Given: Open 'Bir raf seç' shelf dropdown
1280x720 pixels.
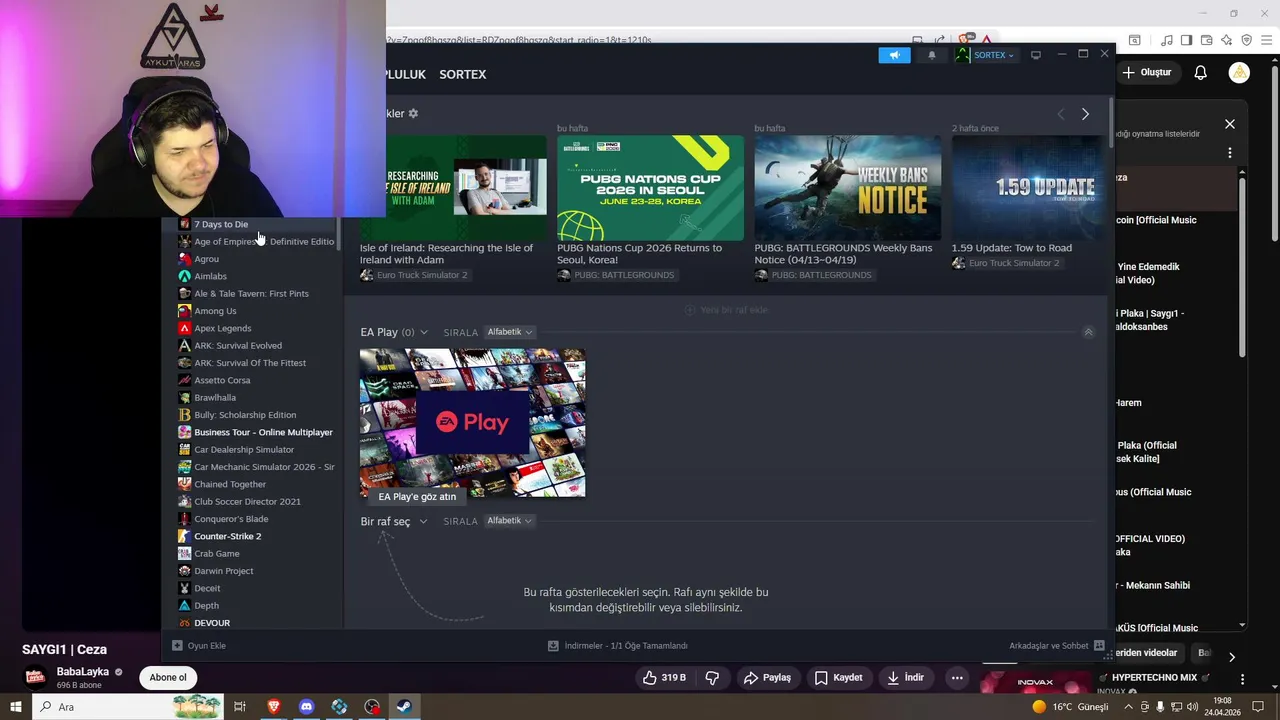Looking at the screenshot, I should 394,521.
